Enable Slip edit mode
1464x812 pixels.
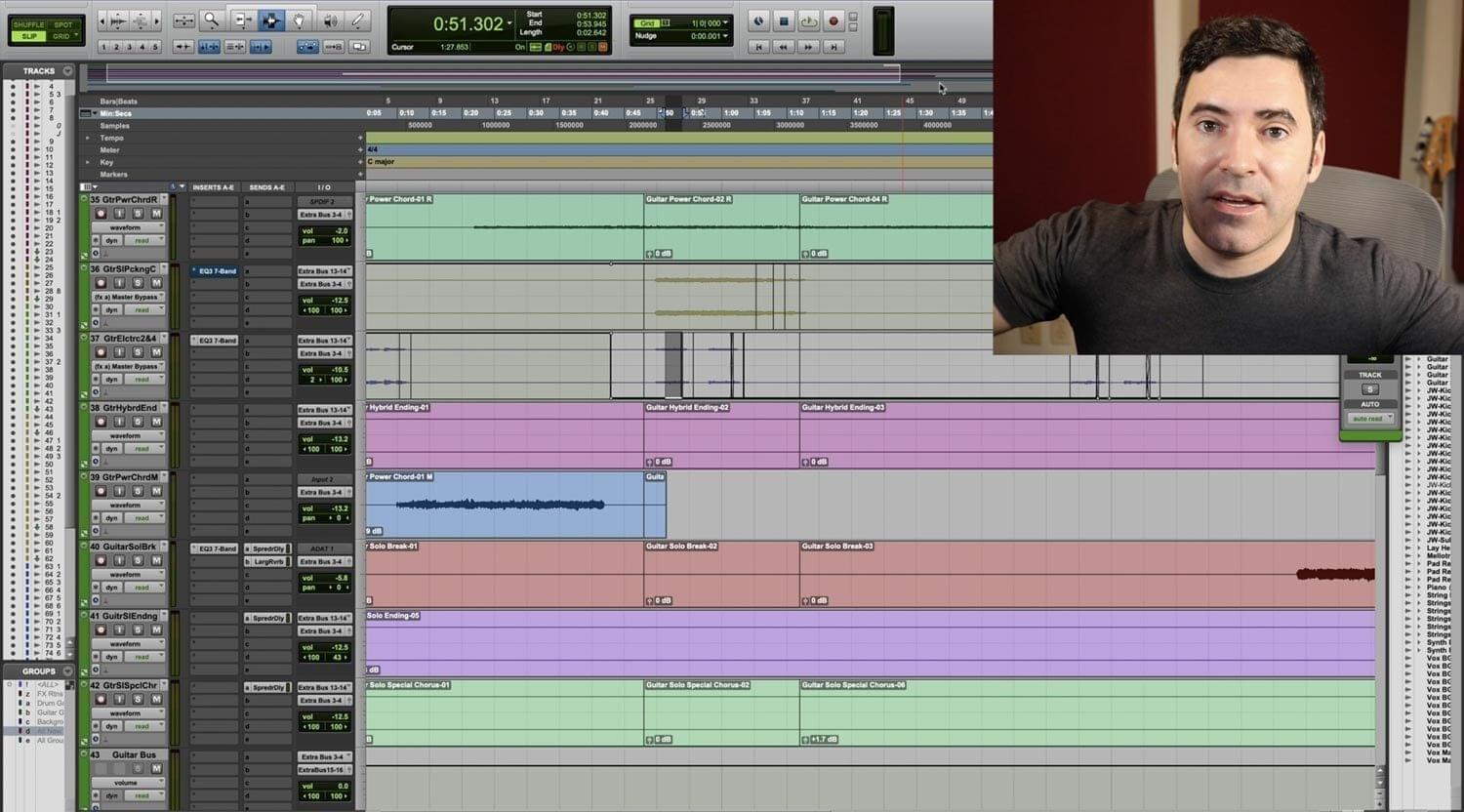click(28, 36)
